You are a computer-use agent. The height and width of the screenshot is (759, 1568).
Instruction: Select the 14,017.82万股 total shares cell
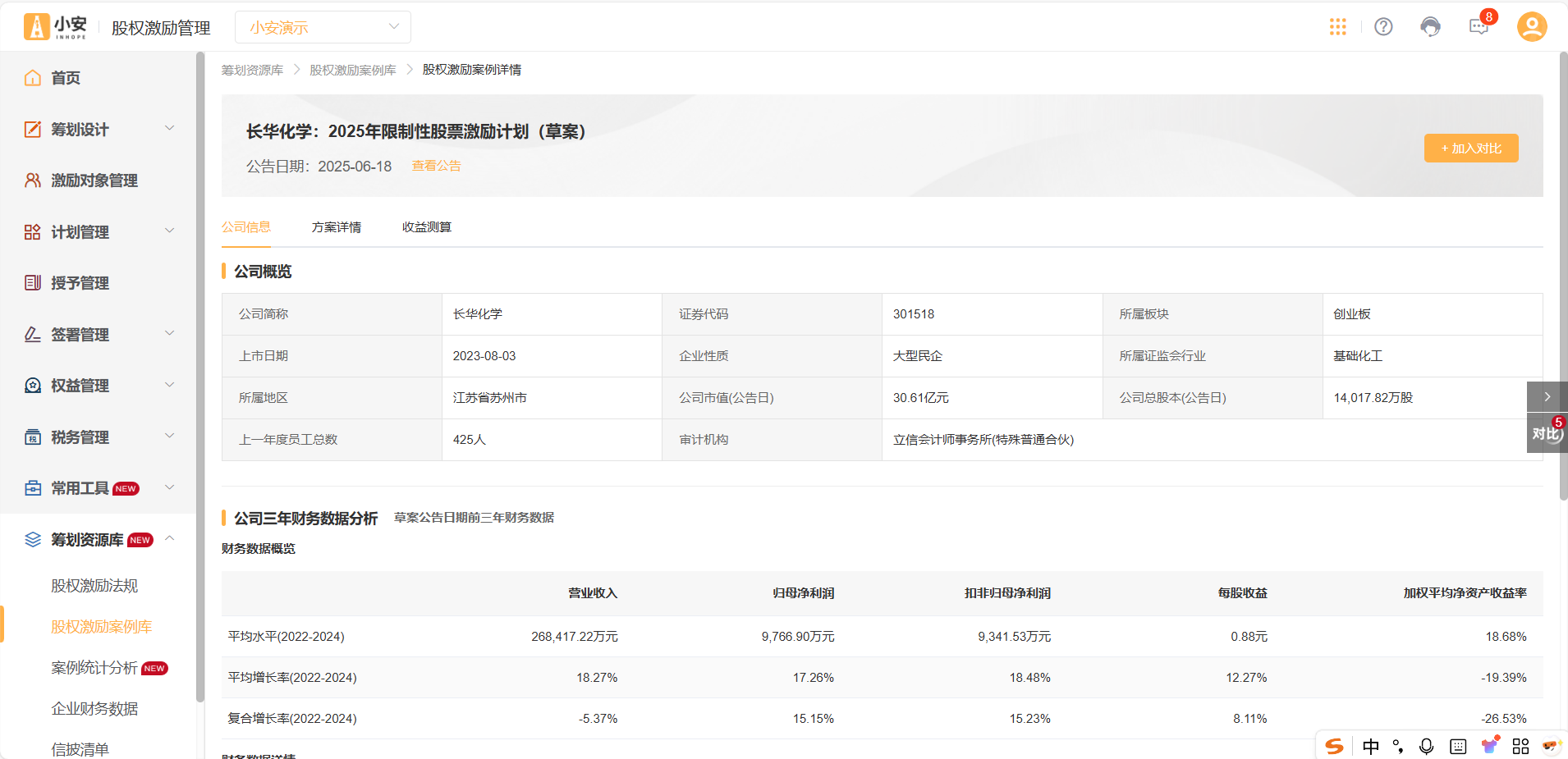(x=1433, y=398)
